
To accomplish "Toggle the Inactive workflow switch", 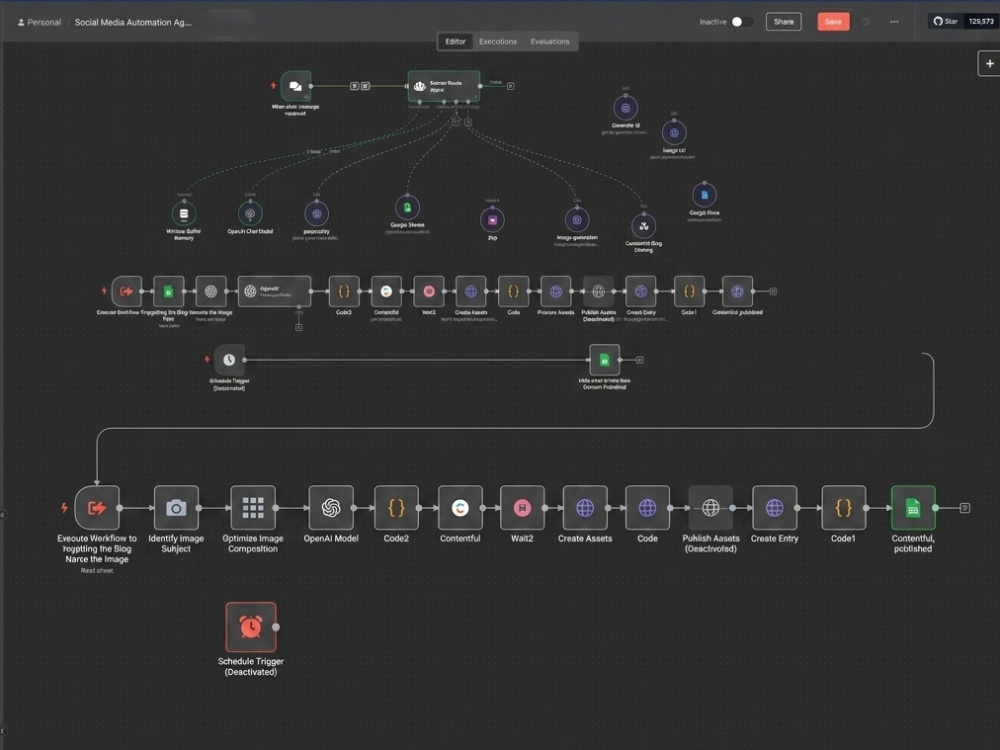I will 740,22.
